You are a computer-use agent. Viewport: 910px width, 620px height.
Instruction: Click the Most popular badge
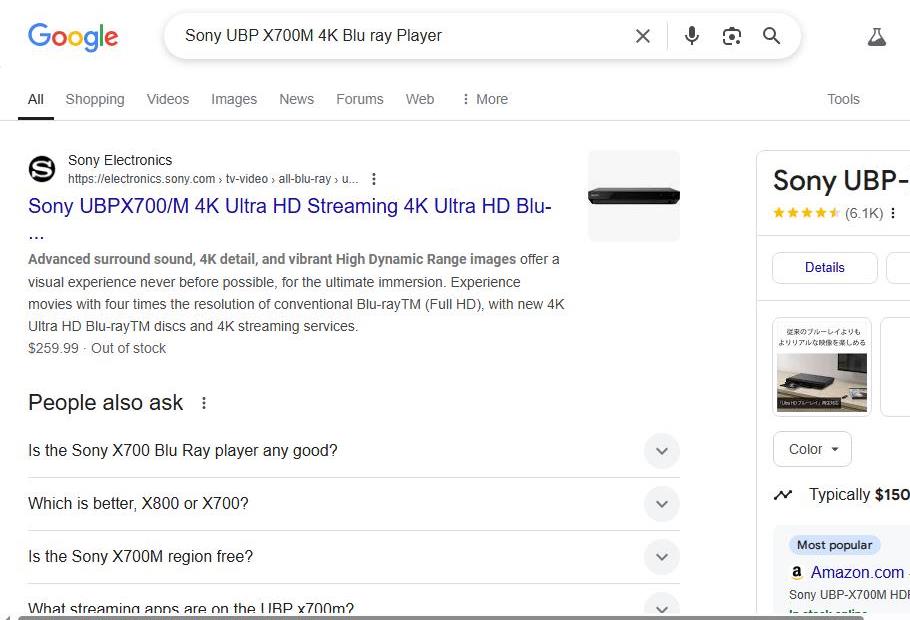(835, 545)
